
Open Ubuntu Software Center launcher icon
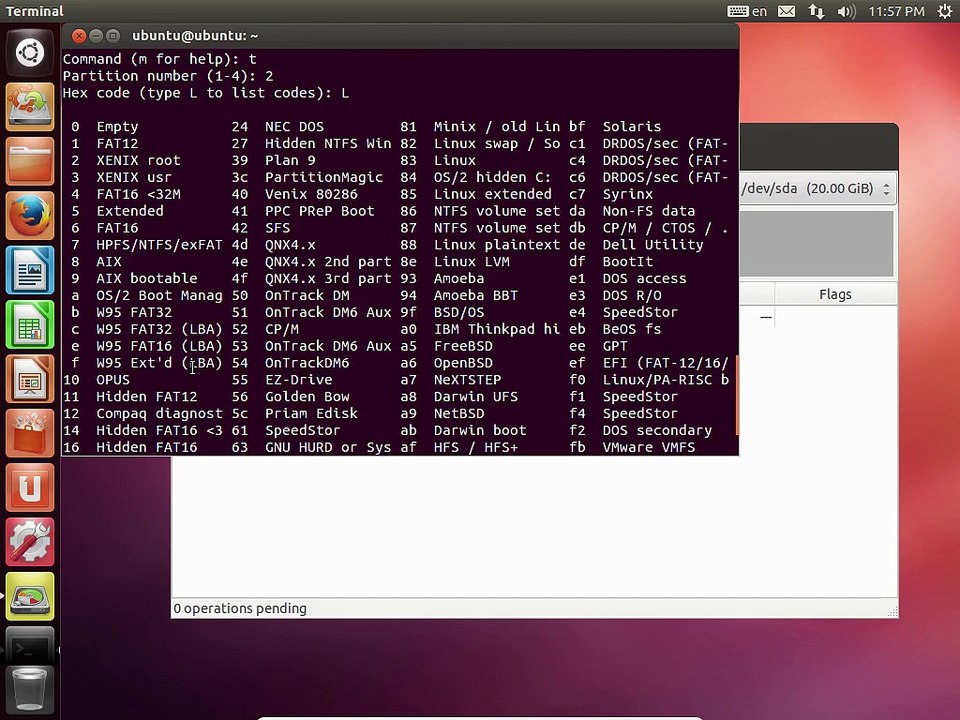(30, 433)
